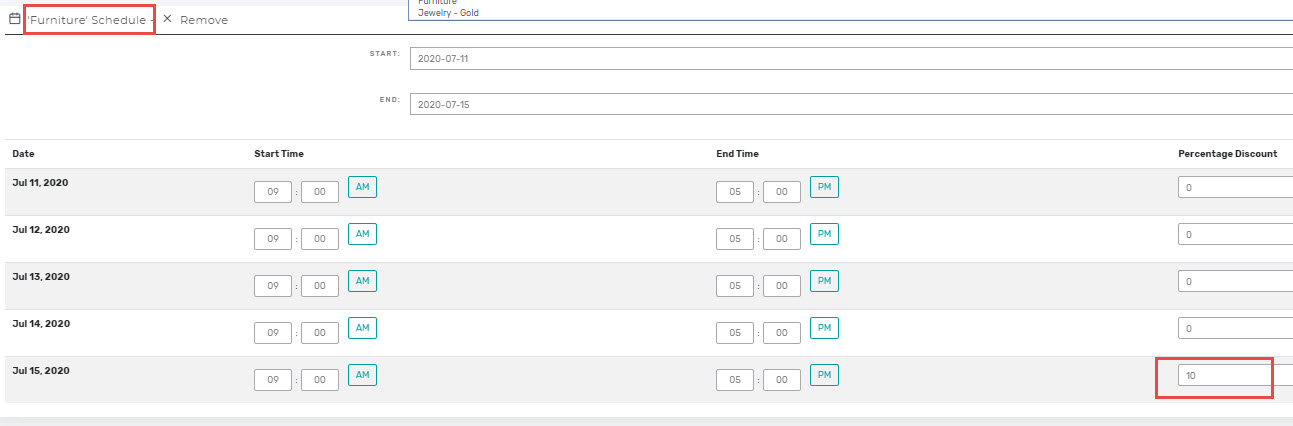Click start hour field for Jul 13
1293x426 pixels.
[273, 286]
